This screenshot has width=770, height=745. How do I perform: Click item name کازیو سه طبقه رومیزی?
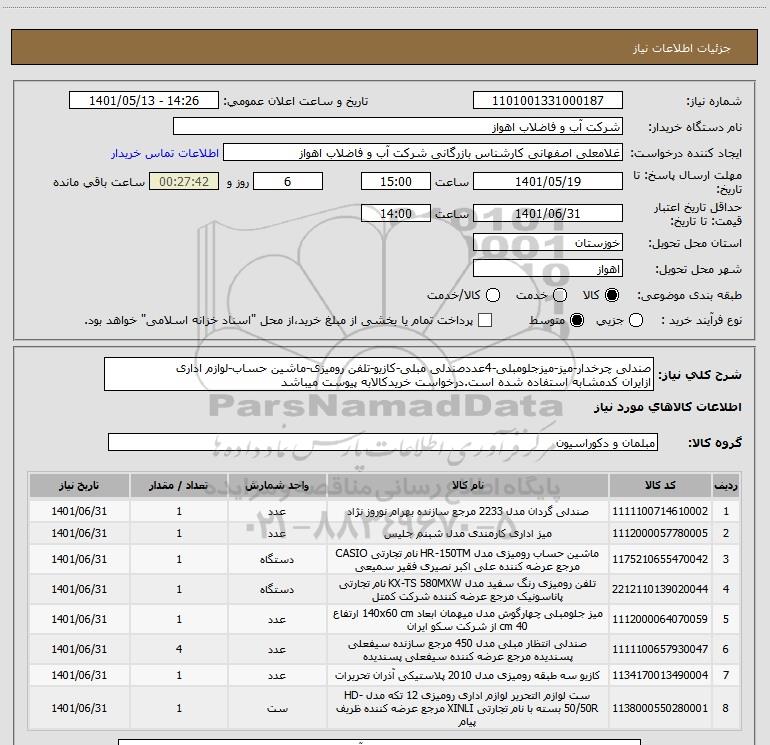pos(468,675)
